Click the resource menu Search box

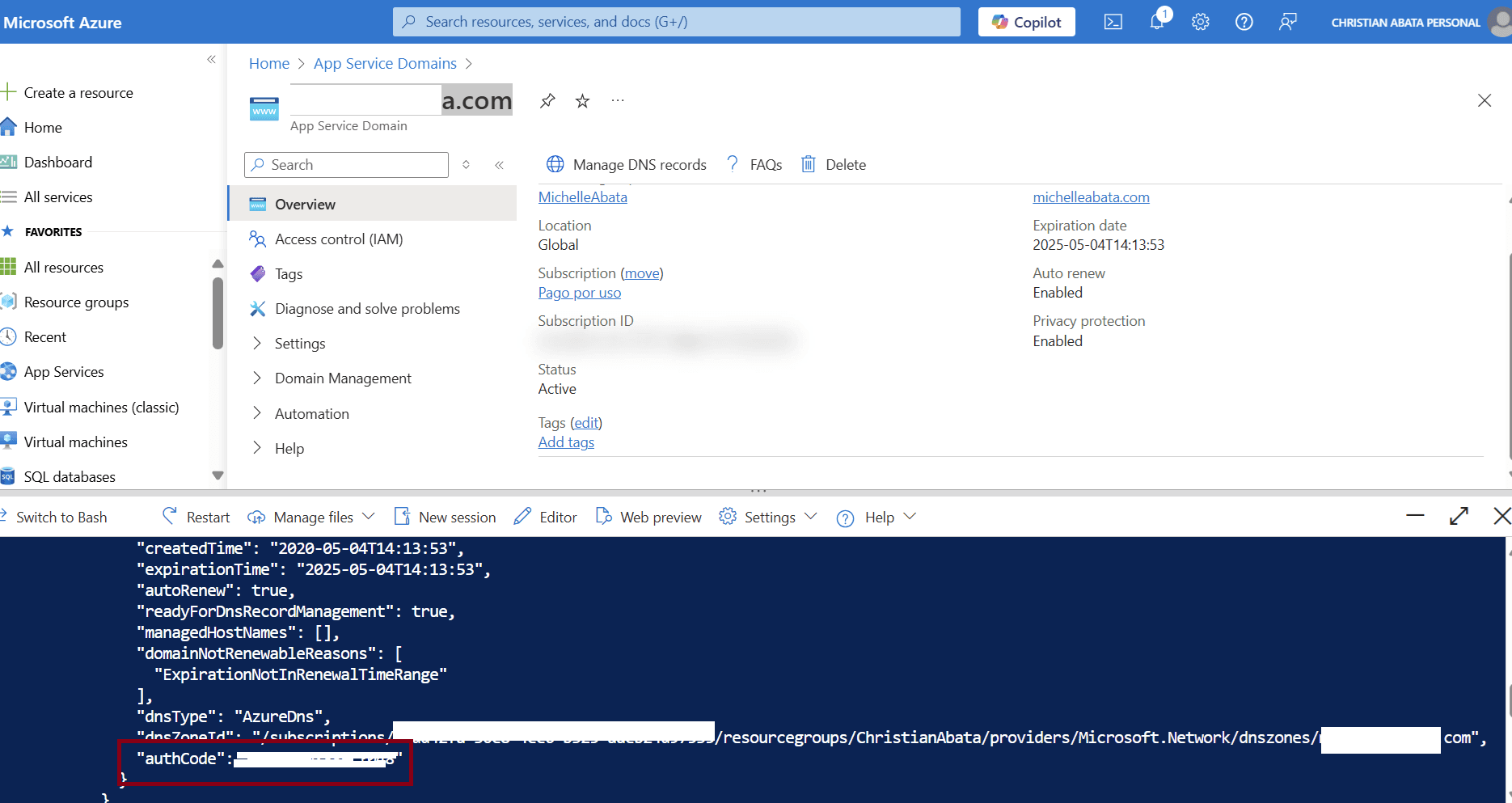tap(346, 165)
